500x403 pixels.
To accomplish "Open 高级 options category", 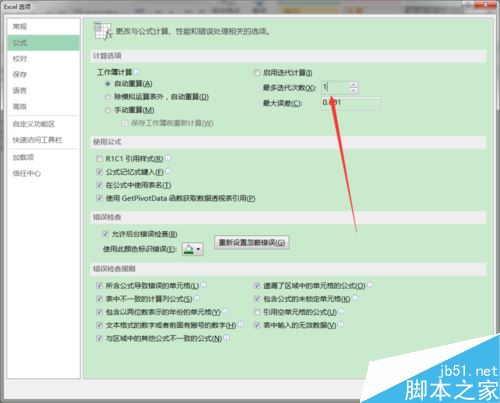I will pyautogui.click(x=43, y=107).
